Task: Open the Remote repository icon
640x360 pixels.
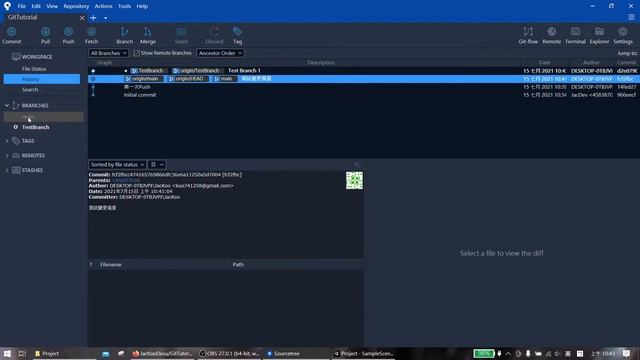Action: point(551,32)
